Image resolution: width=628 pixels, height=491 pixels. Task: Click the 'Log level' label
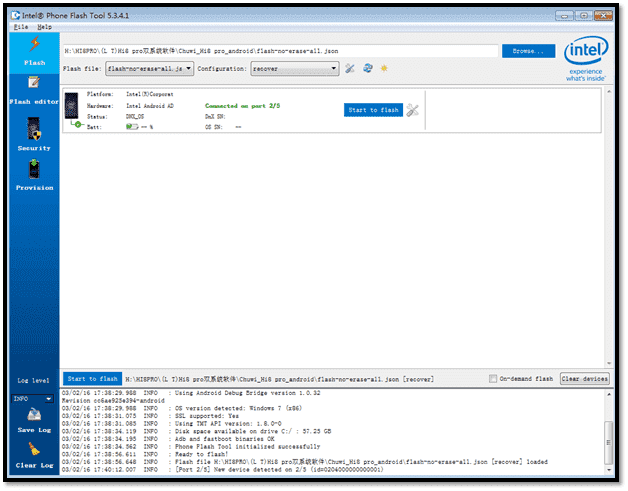[33, 380]
